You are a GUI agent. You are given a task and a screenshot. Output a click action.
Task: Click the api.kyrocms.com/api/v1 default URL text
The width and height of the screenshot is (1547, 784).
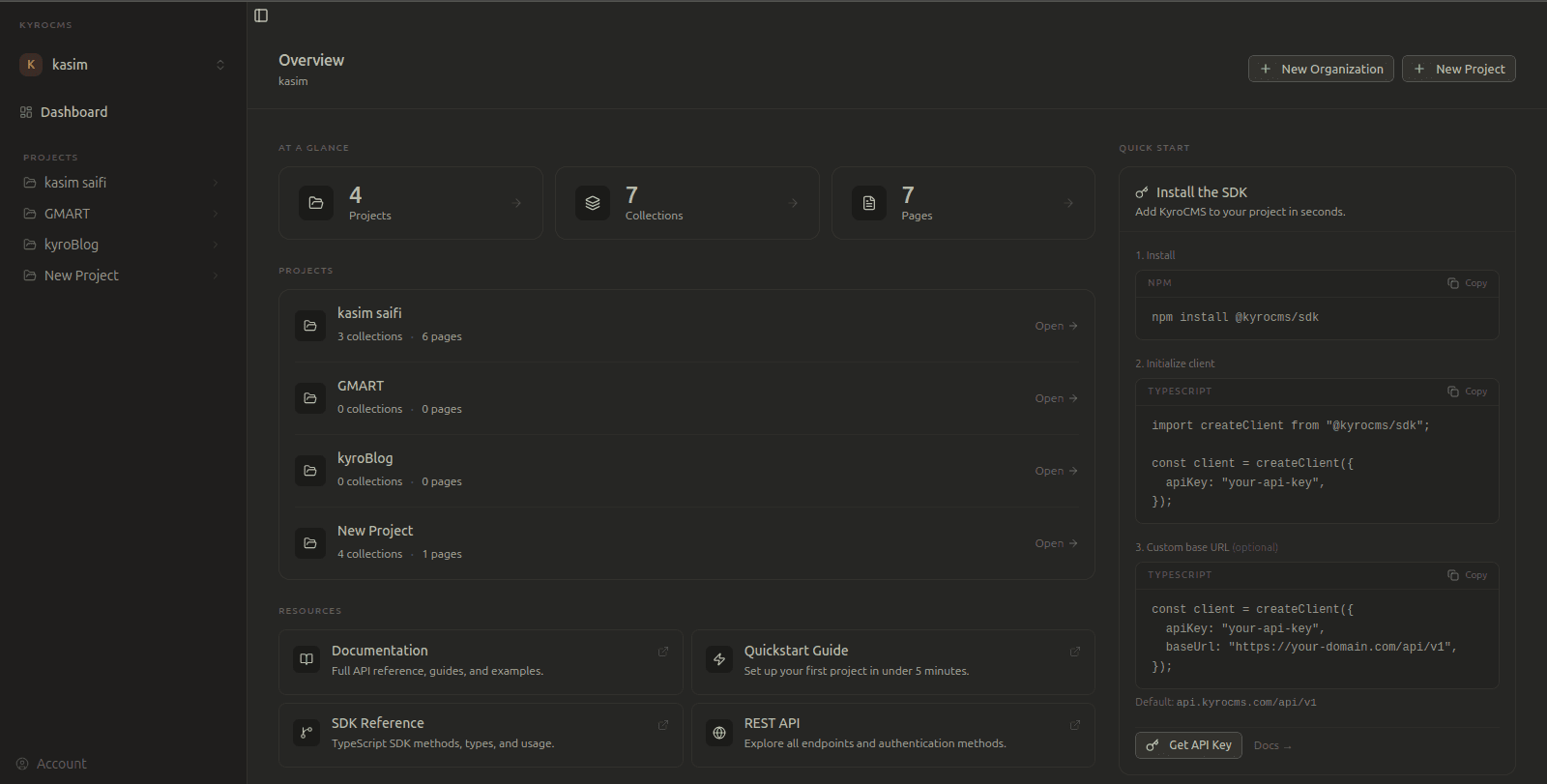[x=1246, y=703]
